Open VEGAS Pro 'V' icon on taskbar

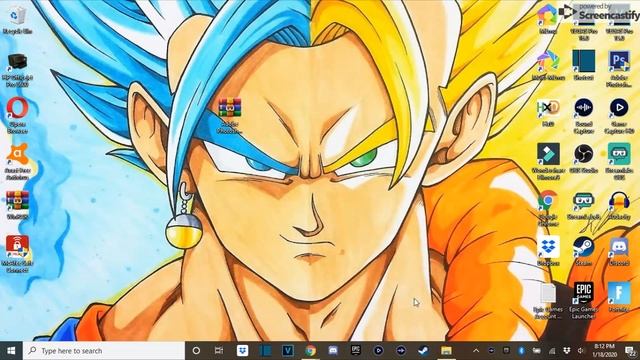click(288, 351)
